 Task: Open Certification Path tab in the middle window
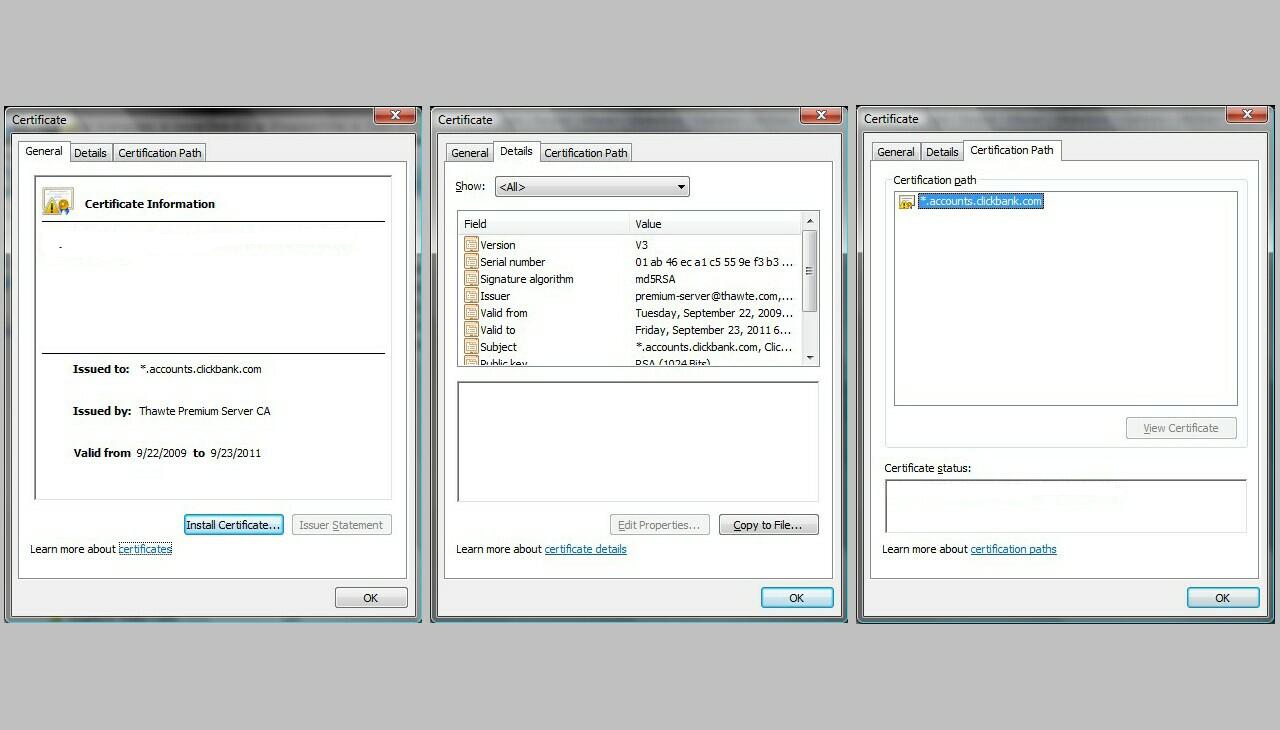click(586, 153)
